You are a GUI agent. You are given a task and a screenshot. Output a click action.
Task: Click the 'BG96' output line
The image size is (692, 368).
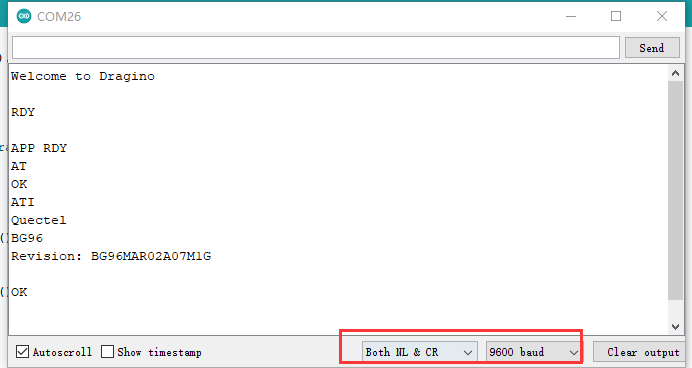coord(27,238)
